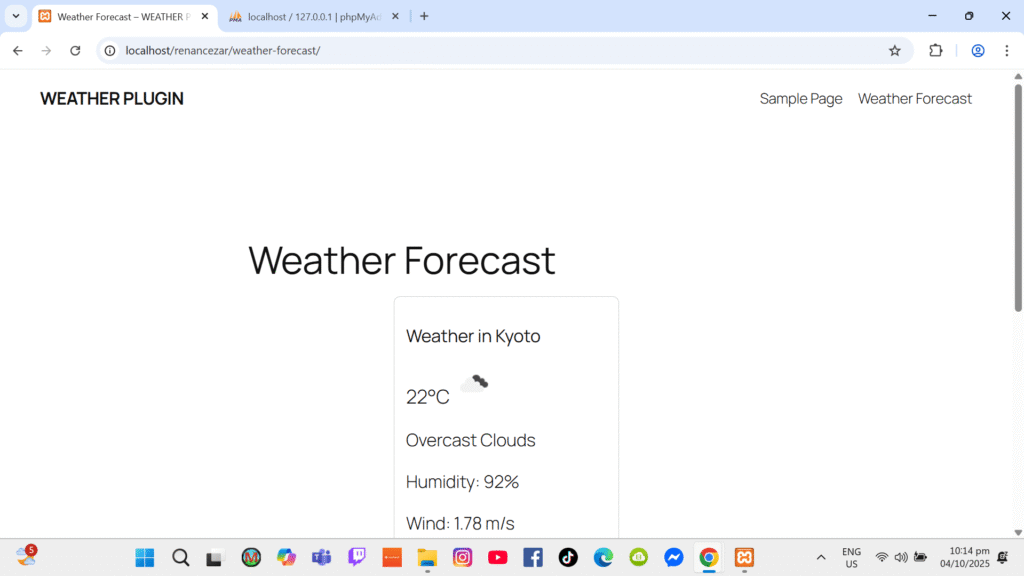
Task: Open the Chrome three-dot menu
Action: pyautogui.click(x=1006, y=51)
